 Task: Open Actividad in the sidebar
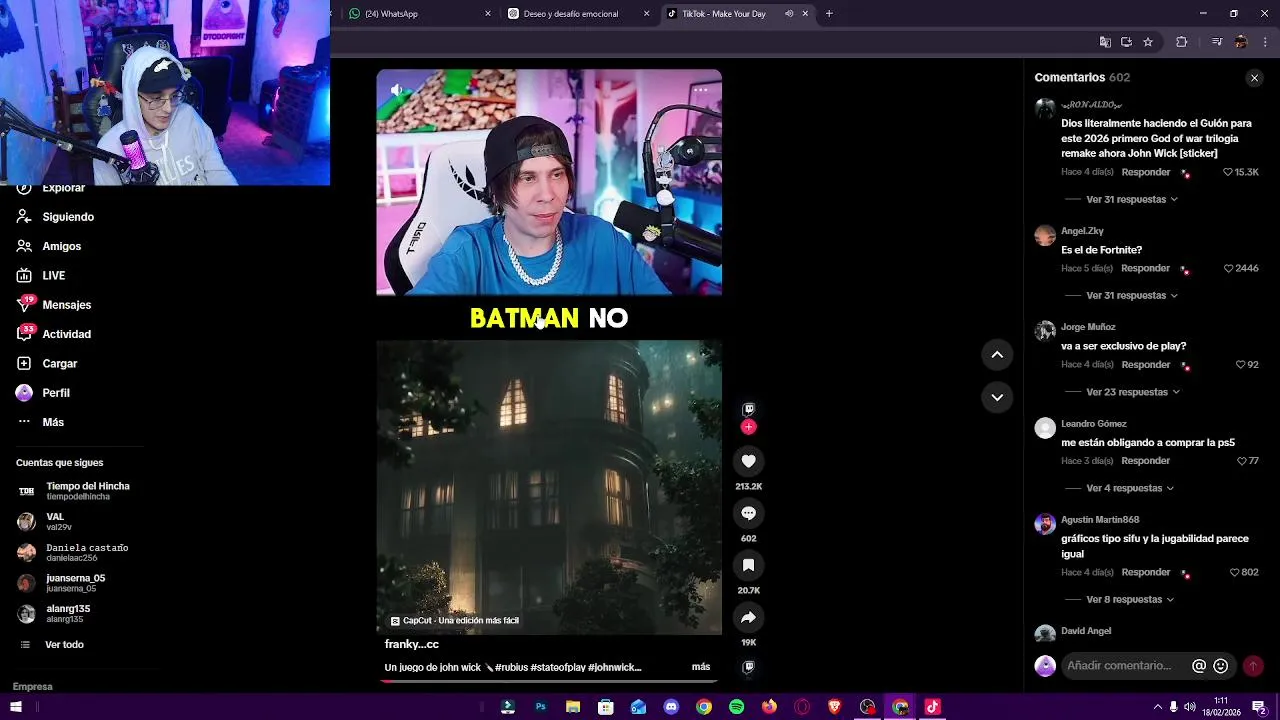point(67,334)
